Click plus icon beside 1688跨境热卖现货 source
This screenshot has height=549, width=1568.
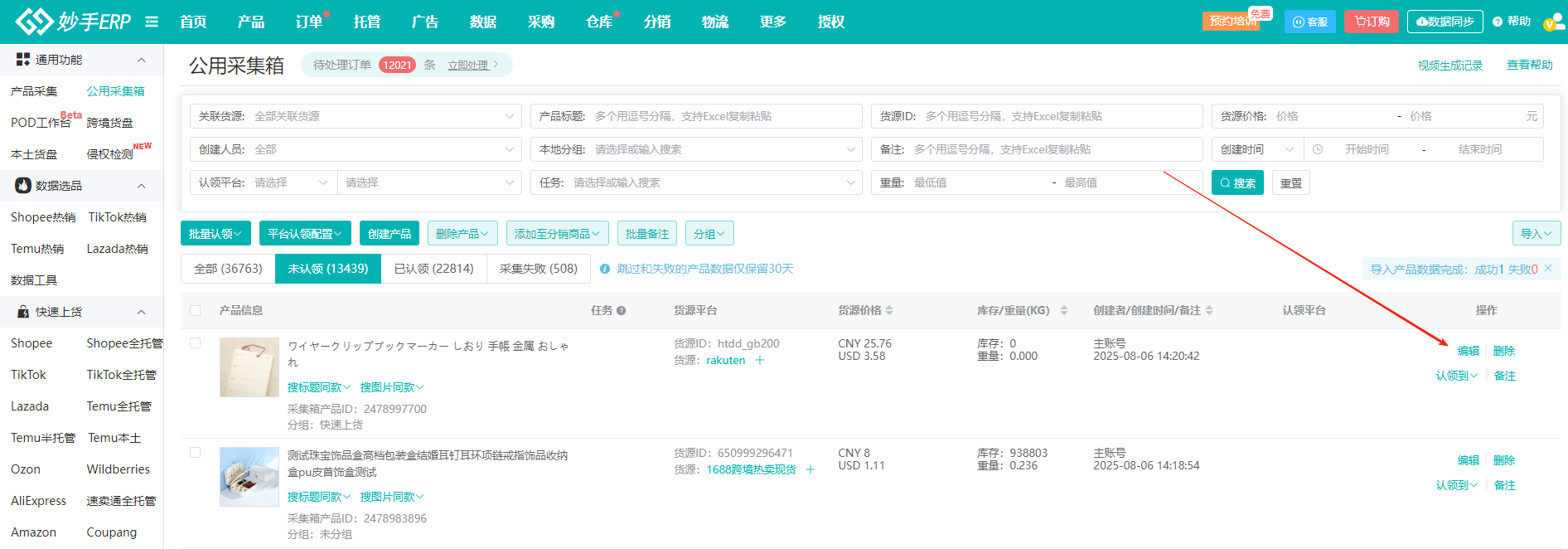click(811, 469)
